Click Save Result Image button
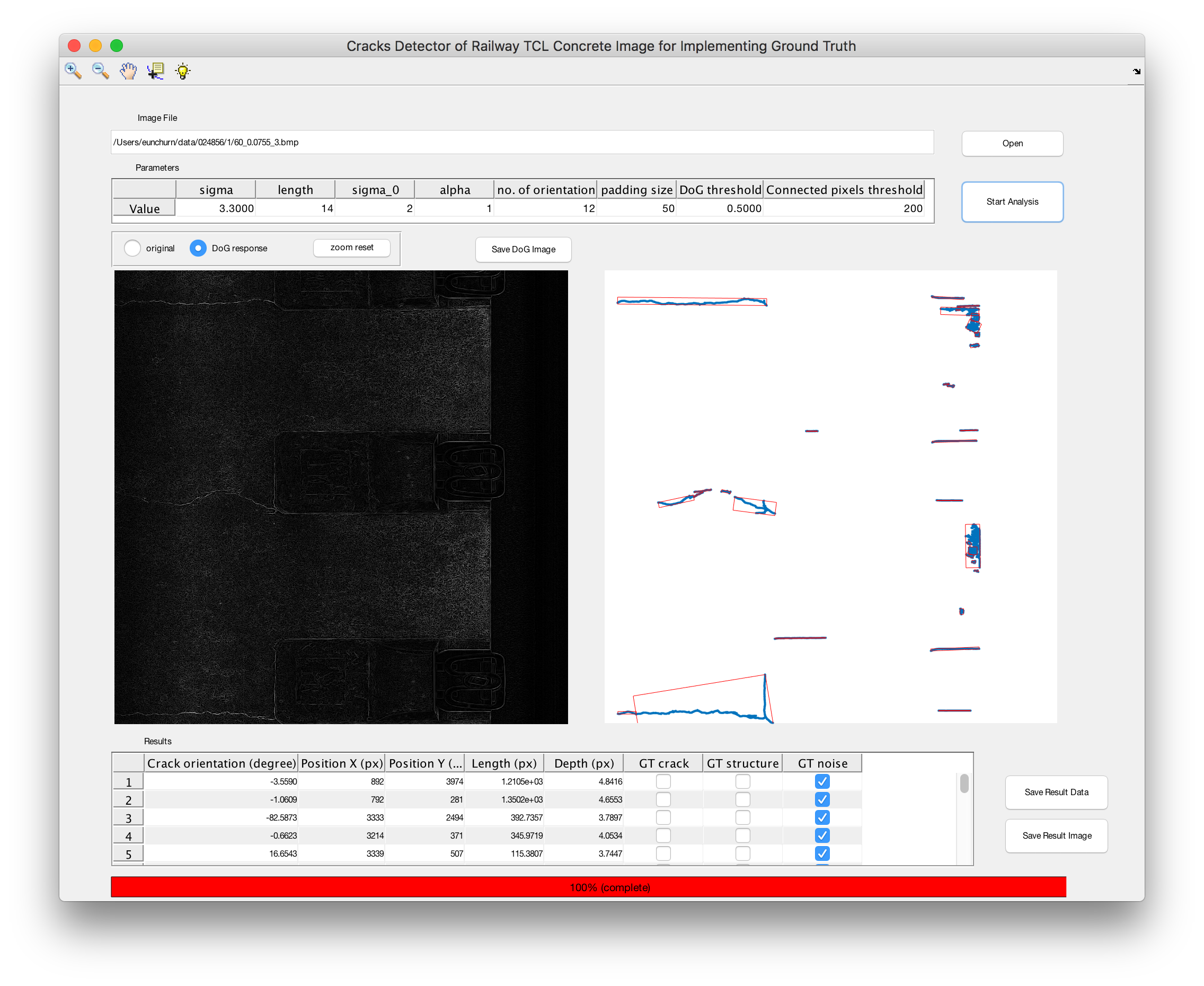Screen dimensions: 1204x986 pyautogui.click(x=1056, y=835)
